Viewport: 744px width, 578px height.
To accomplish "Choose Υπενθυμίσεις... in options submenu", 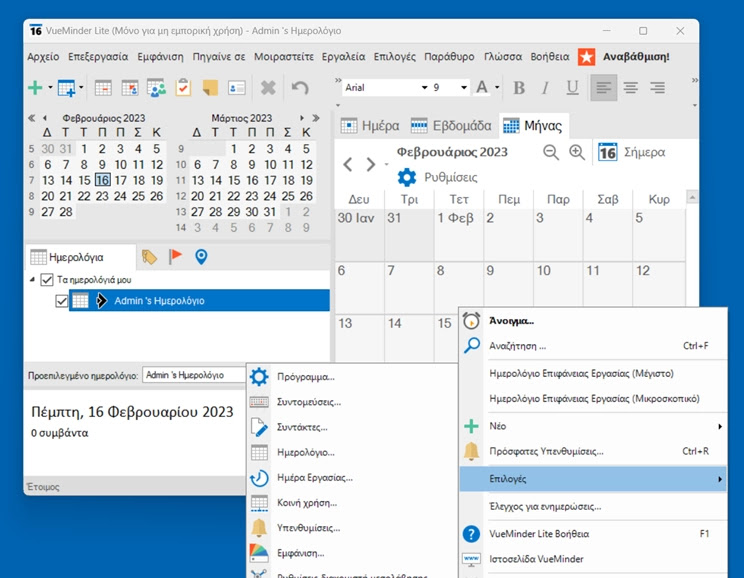I will pos(352,528).
